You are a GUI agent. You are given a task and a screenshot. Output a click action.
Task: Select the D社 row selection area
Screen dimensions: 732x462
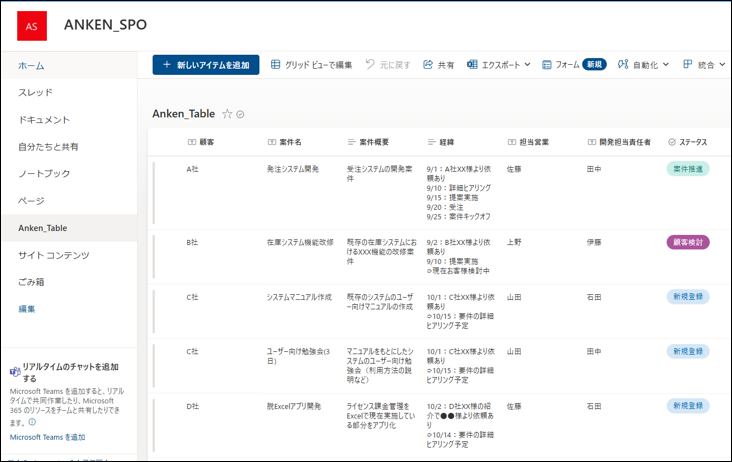point(154,425)
